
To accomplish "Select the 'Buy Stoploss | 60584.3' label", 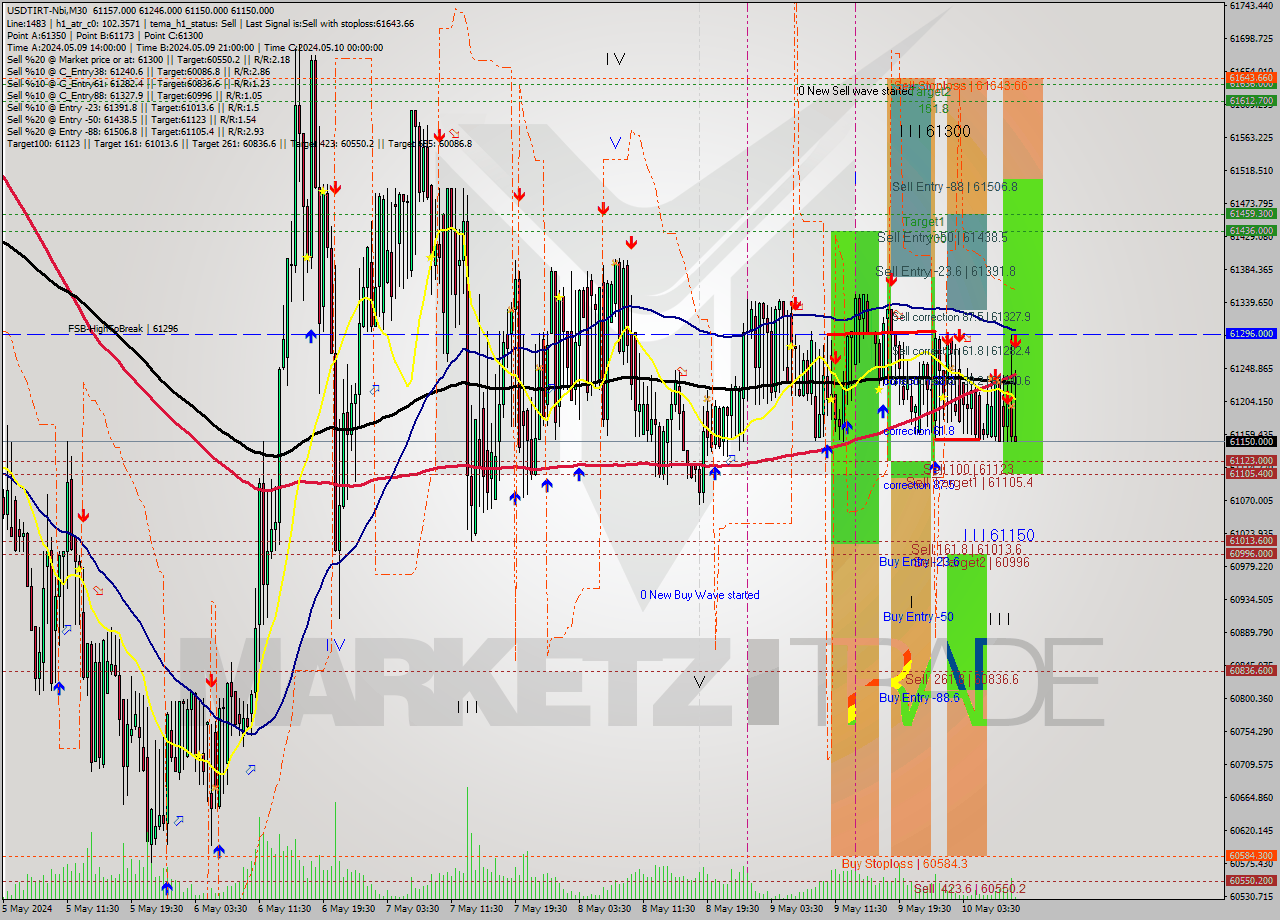I will [904, 863].
